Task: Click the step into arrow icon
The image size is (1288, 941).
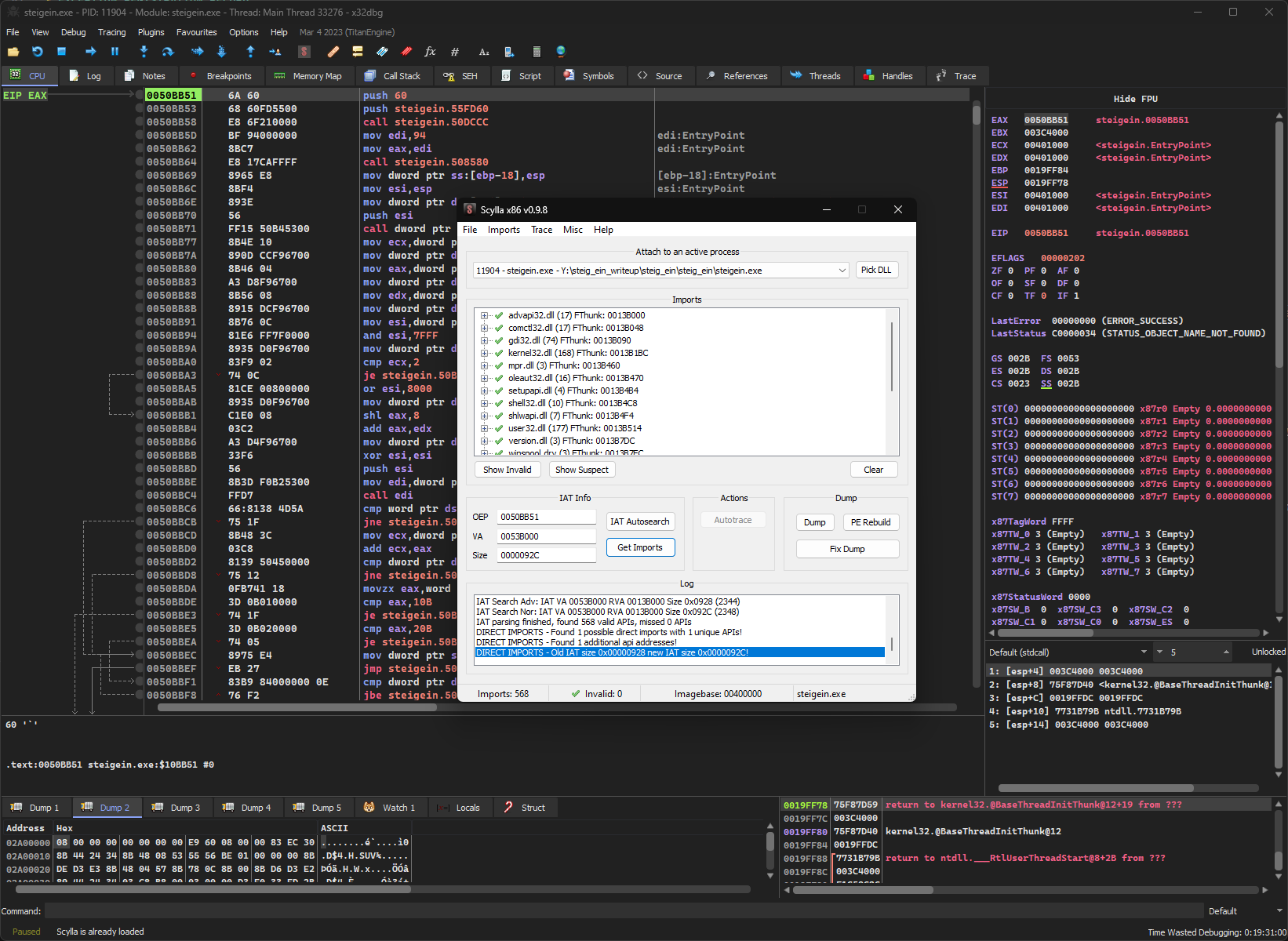Action: 144,52
